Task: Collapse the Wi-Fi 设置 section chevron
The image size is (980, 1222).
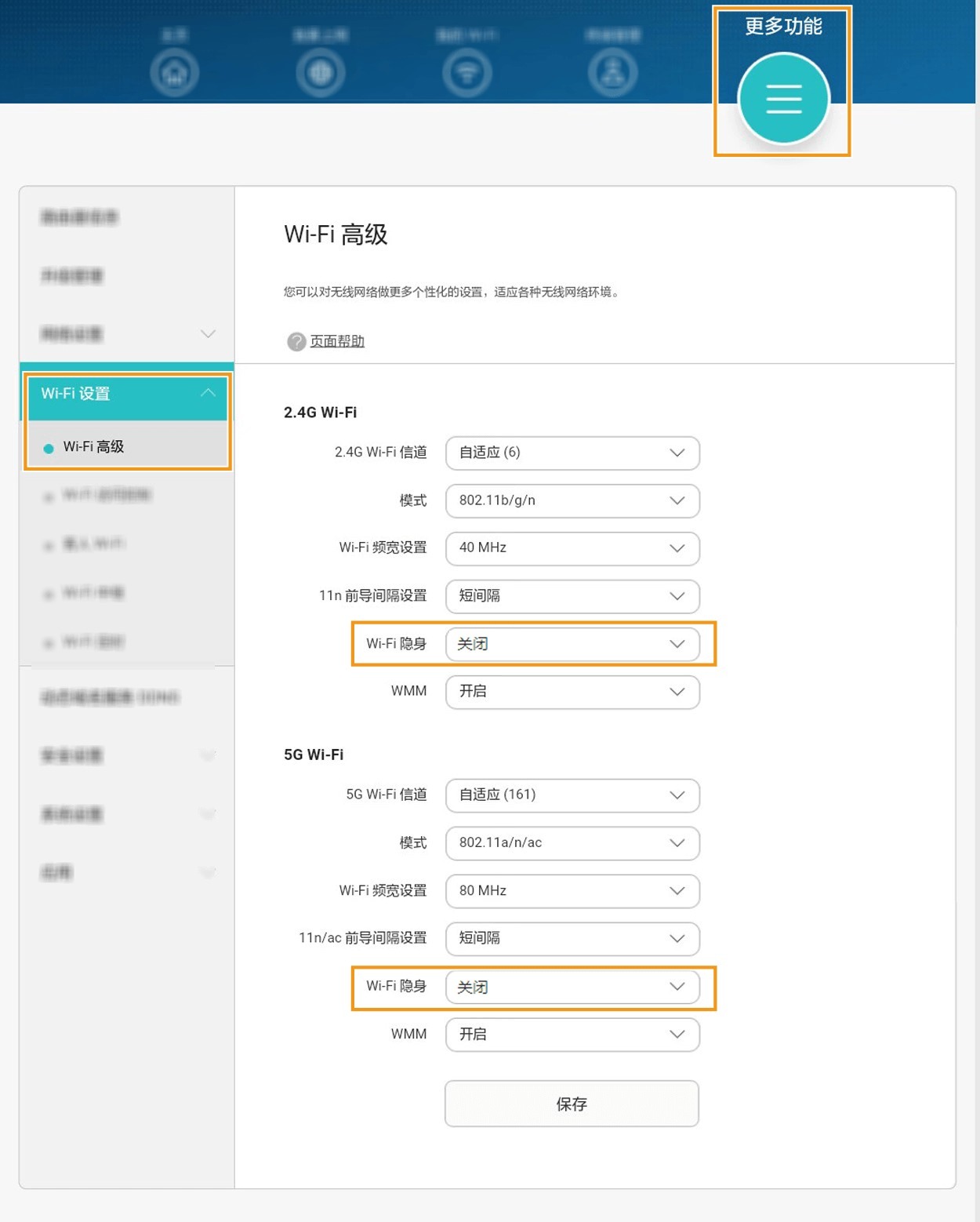Action: click(x=208, y=393)
